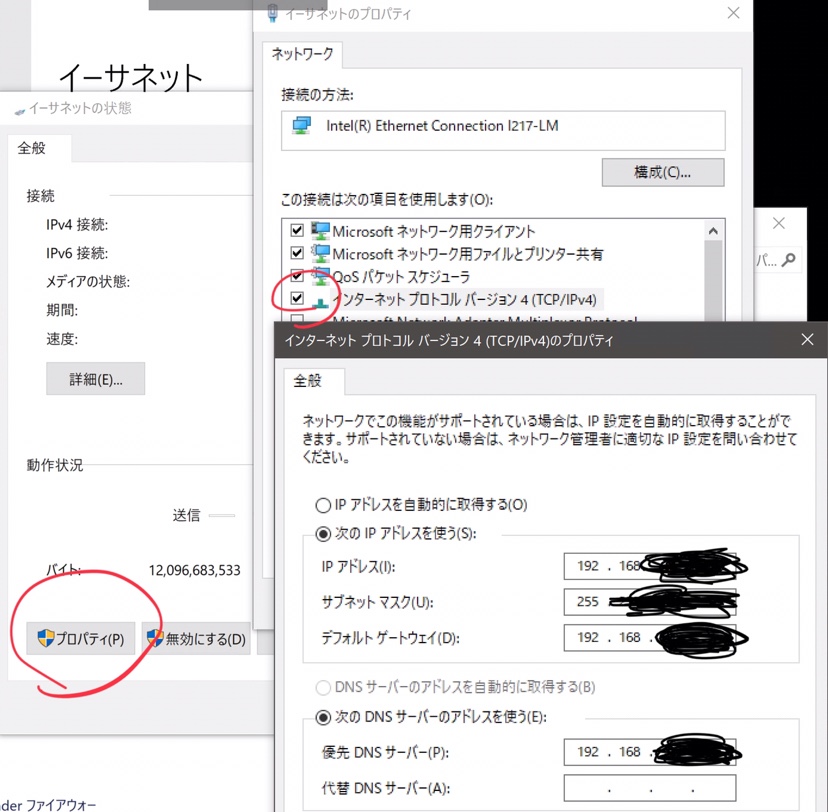828x812 pixels.
Task: Click the 期間 label in status dialog
Action: (62, 310)
